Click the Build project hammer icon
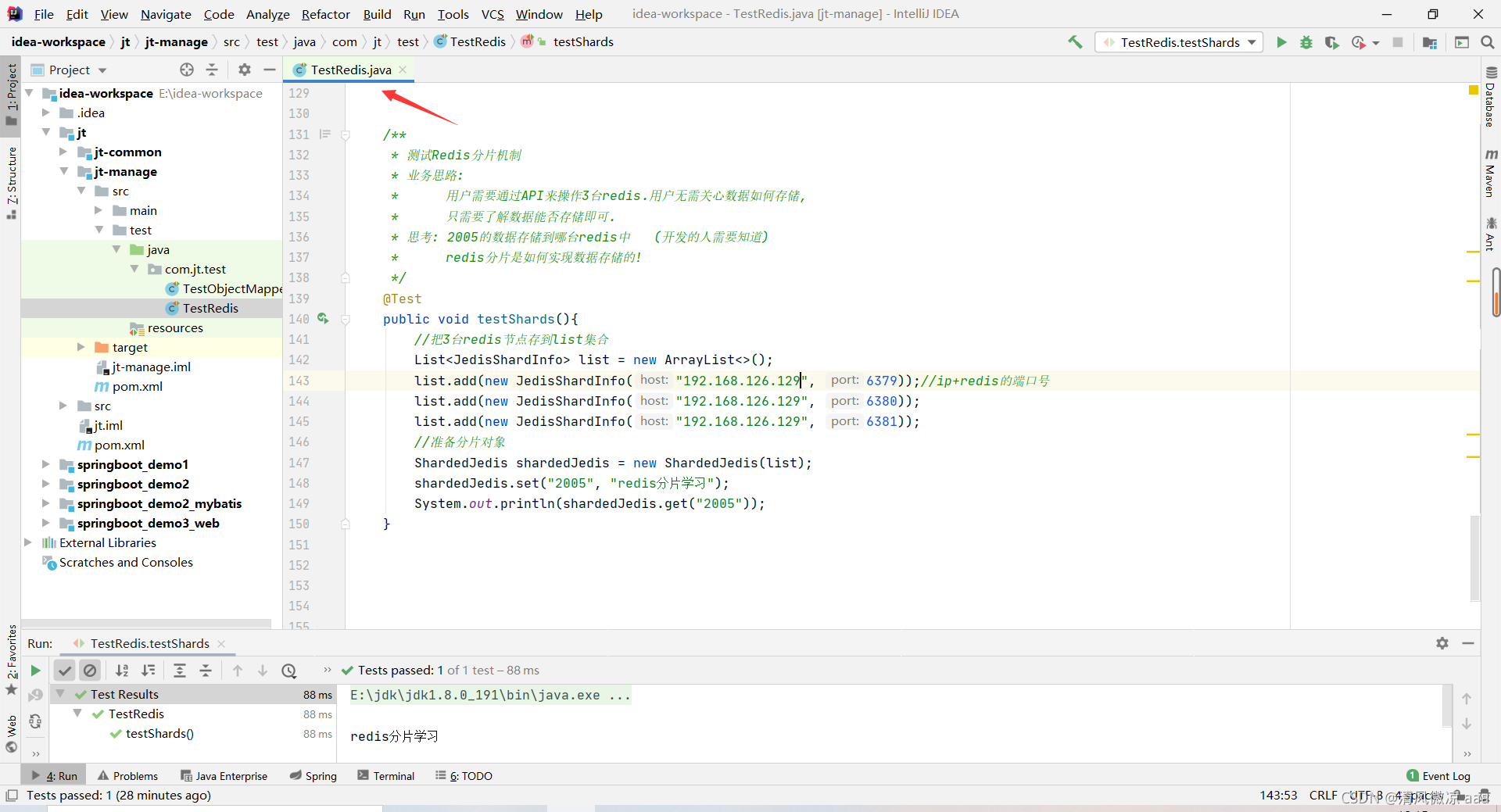Viewport: 1501px width, 812px height. [1076, 42]
